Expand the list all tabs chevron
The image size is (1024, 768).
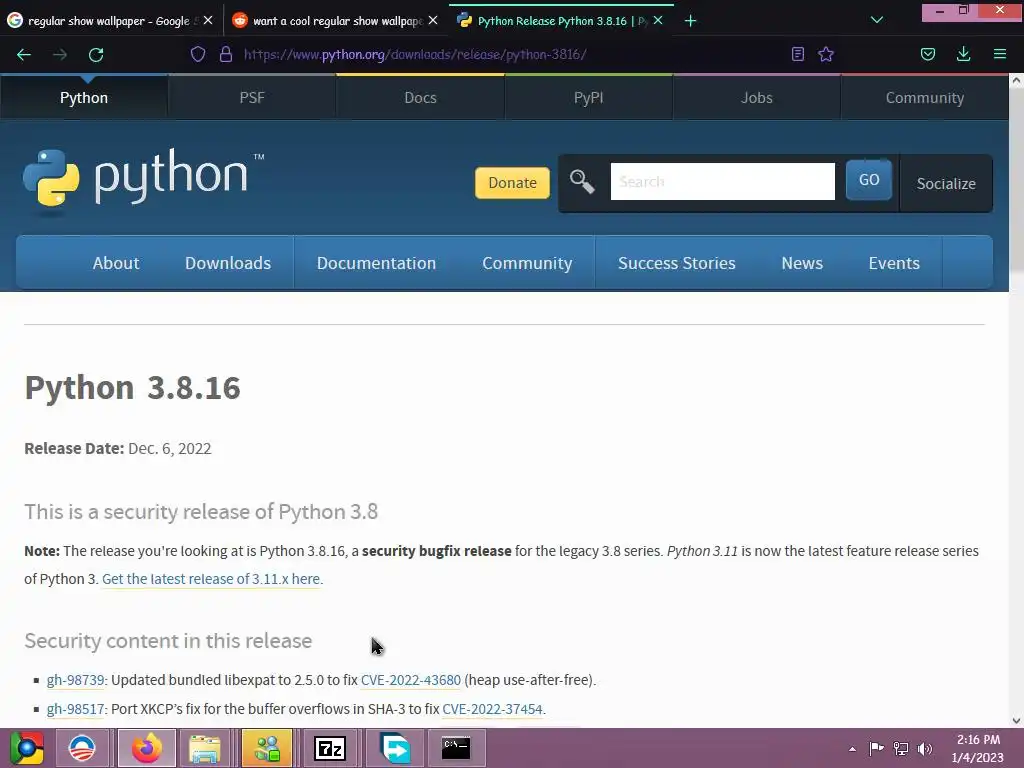coord(877,20)
